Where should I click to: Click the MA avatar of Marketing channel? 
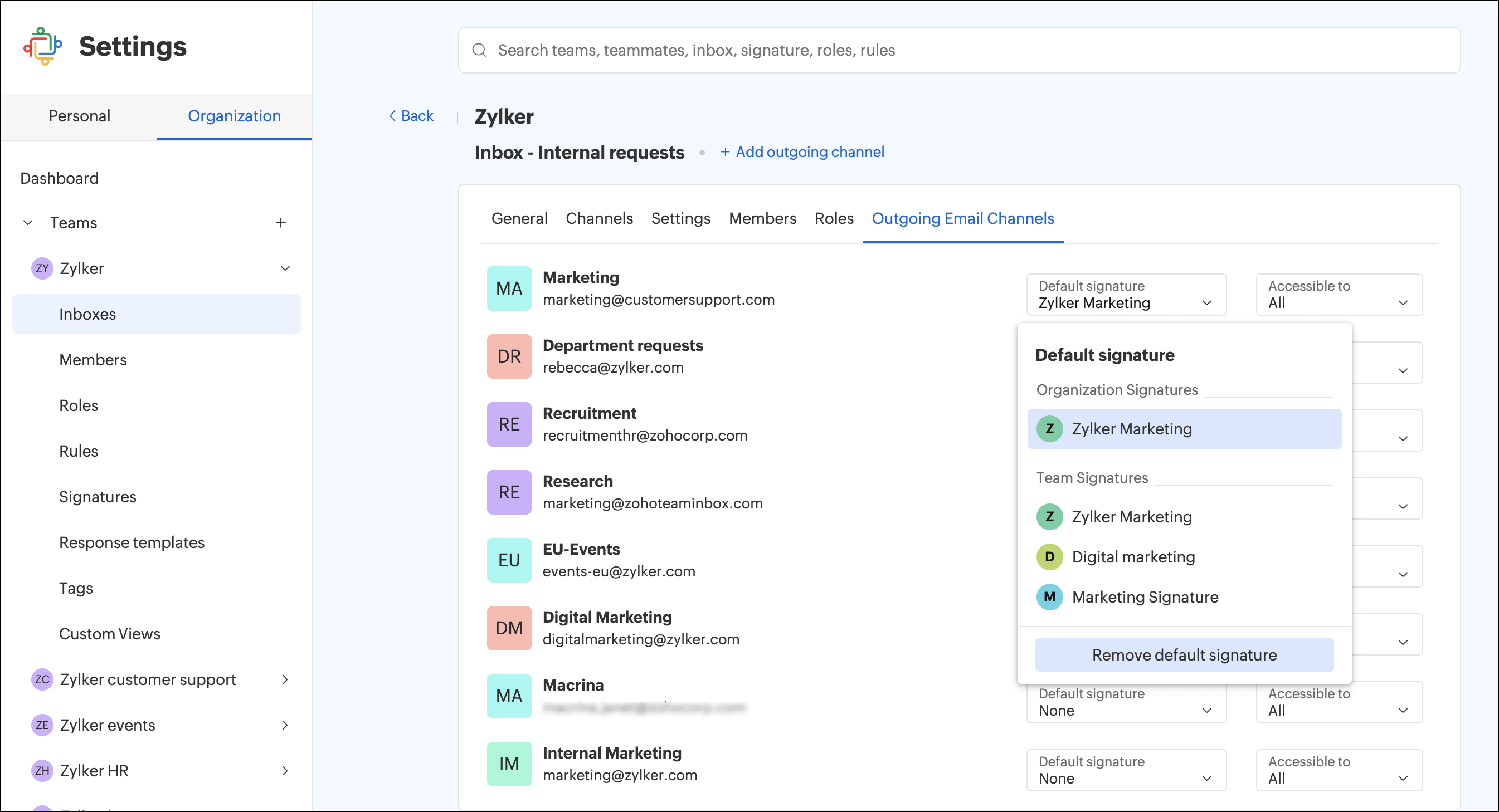(509, 288)
